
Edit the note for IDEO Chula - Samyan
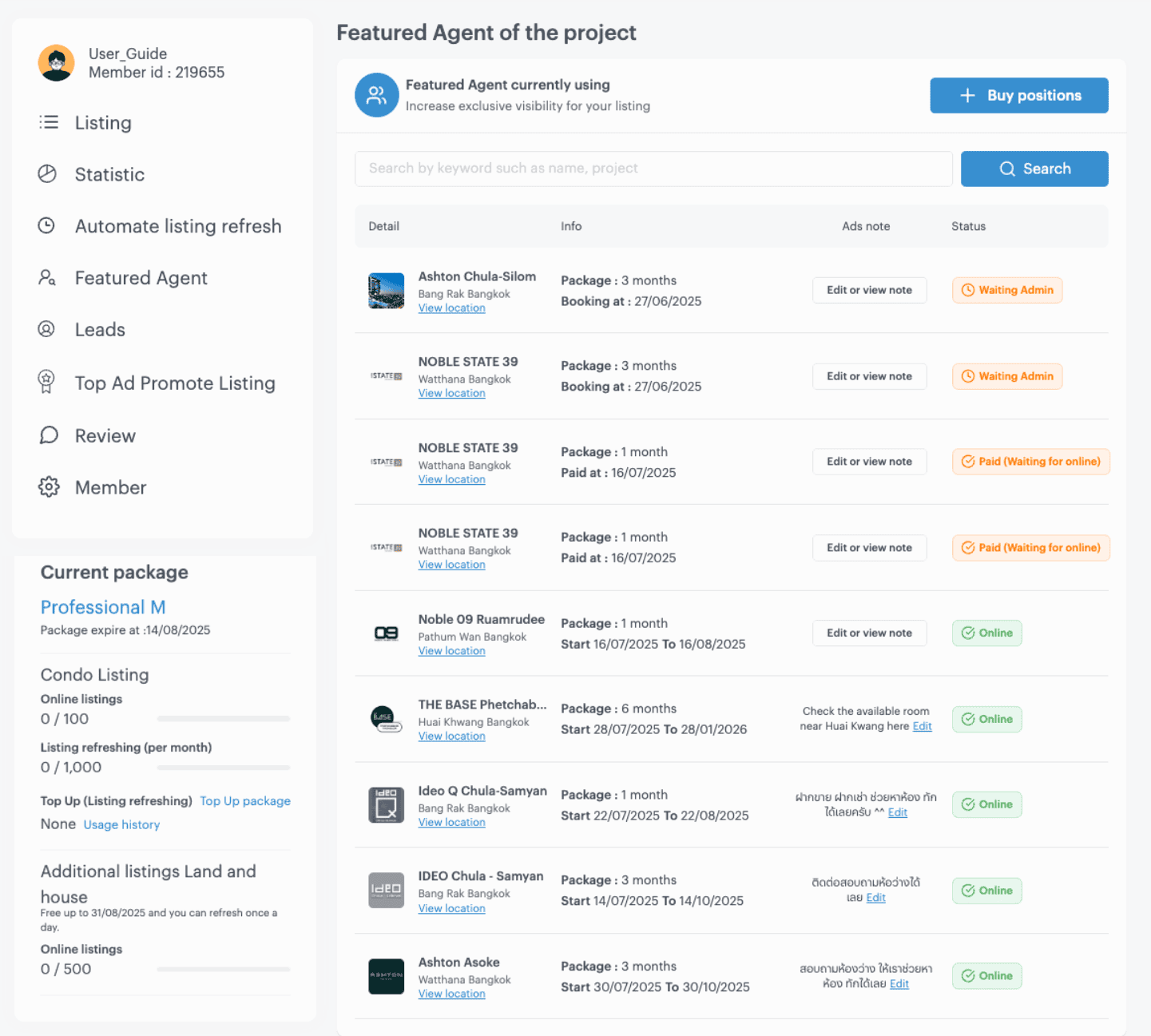(x=875, y=898)
